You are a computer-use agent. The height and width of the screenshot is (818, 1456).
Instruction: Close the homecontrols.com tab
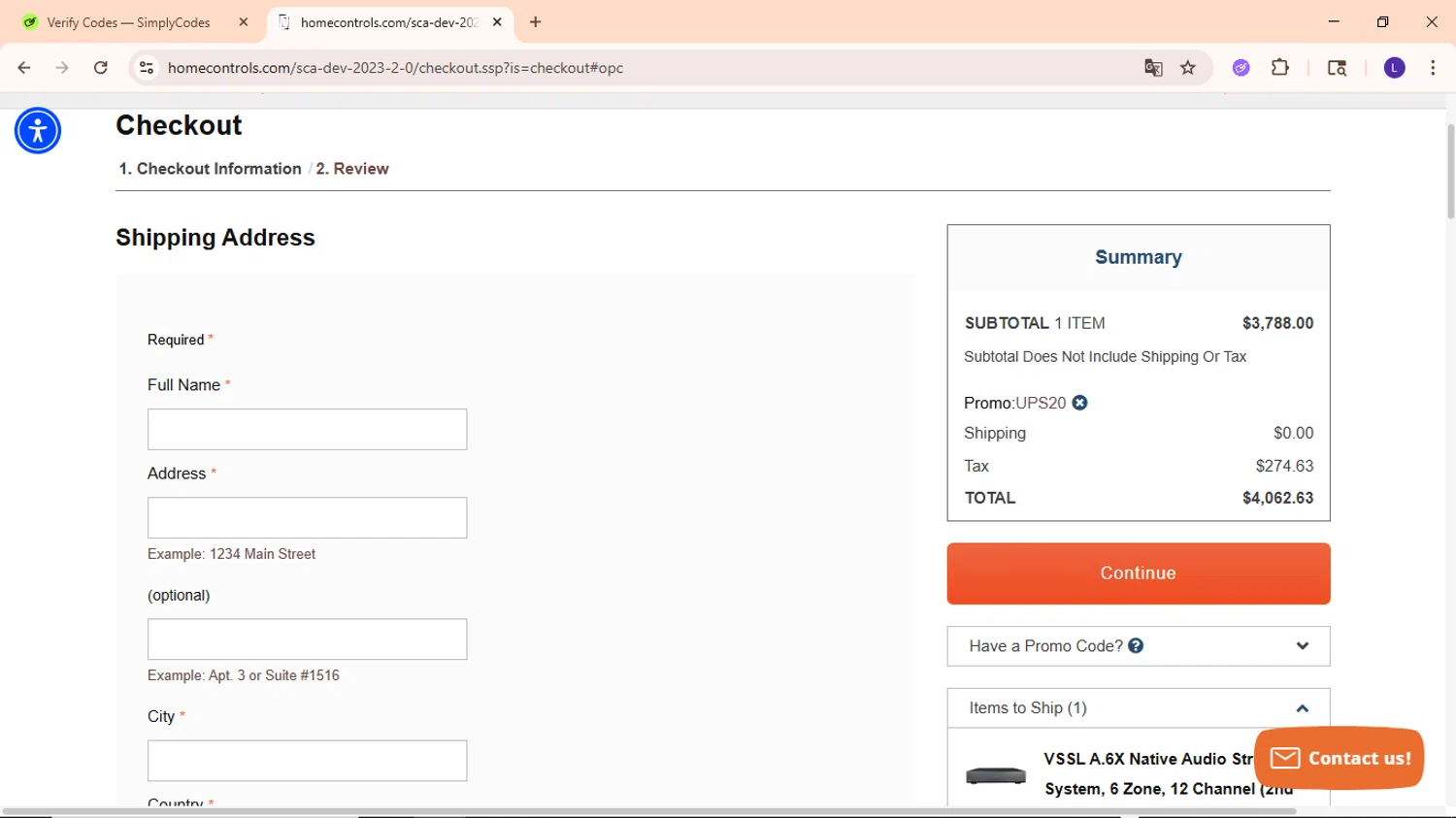[497, 22]
